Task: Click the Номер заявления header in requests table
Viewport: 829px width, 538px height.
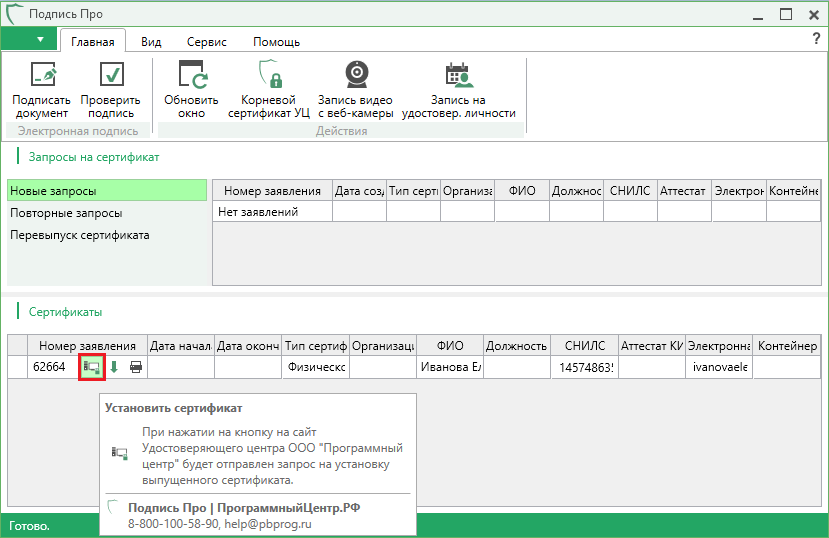Action: [272, 190]
